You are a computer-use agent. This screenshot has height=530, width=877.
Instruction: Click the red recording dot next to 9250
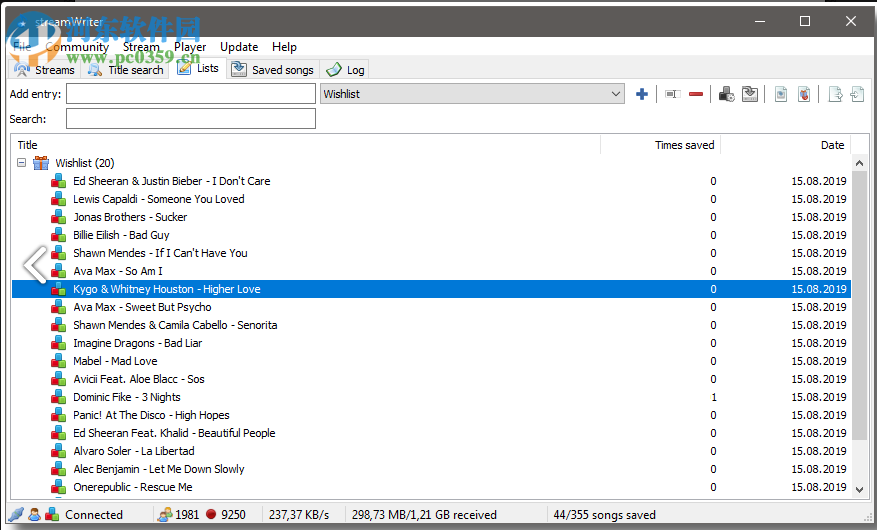[211, 514]
